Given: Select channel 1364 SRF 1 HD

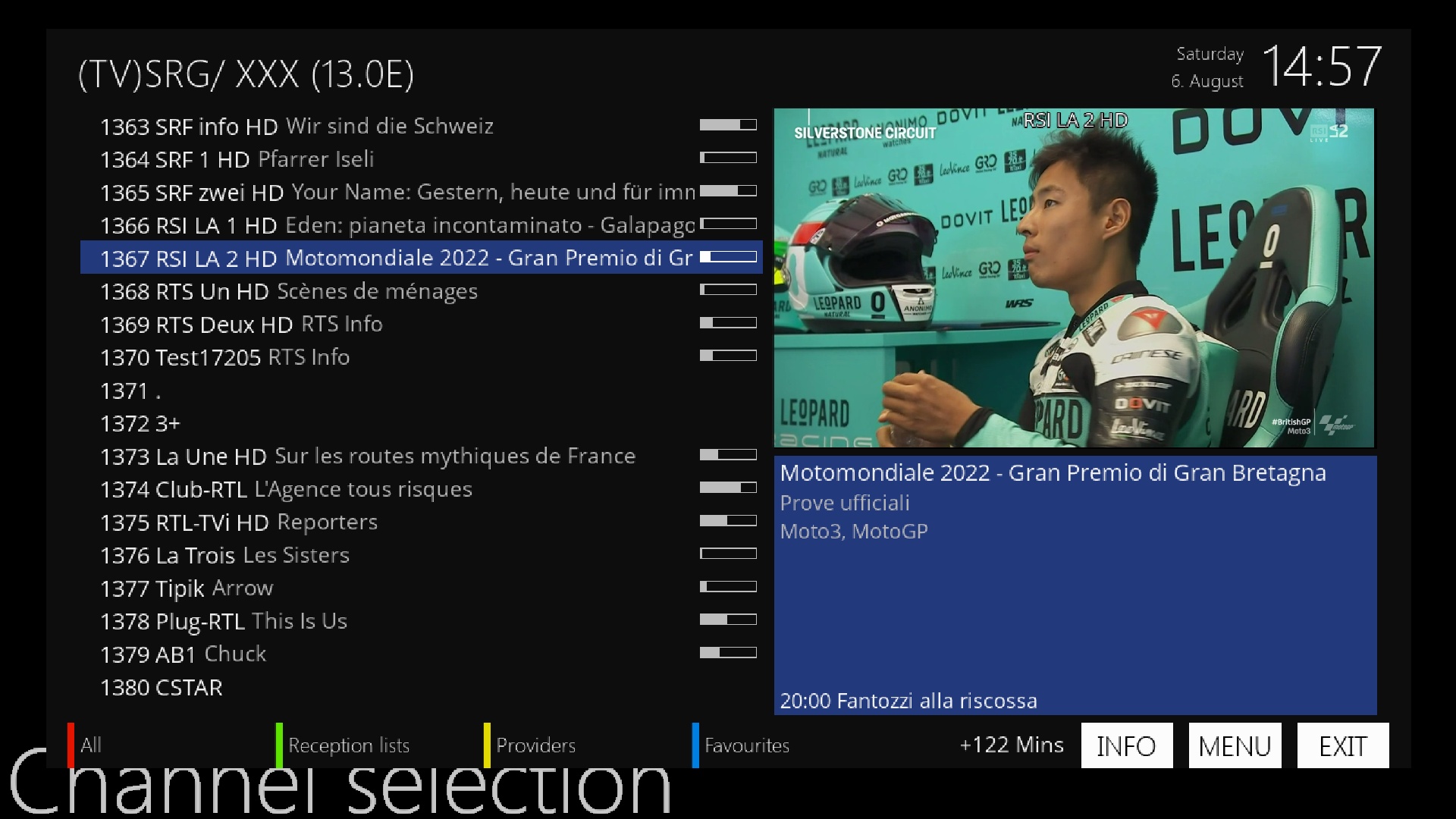Looking at the screenshot, I should tap(421, 158).
